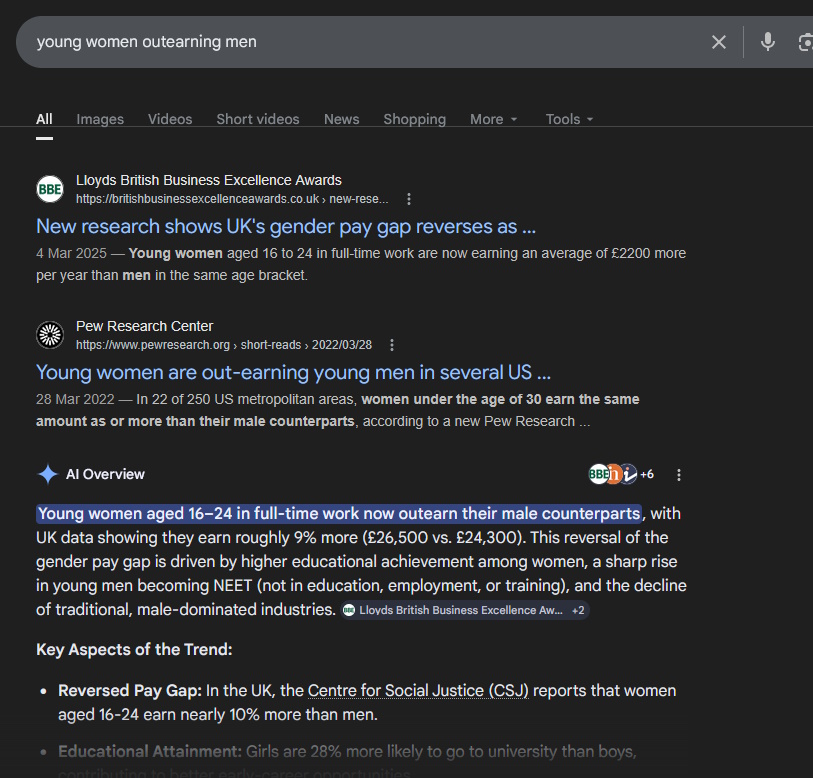Open options menu for Pew Research result
The width and height of the screenshot is (813, 778).
point(392,345)
